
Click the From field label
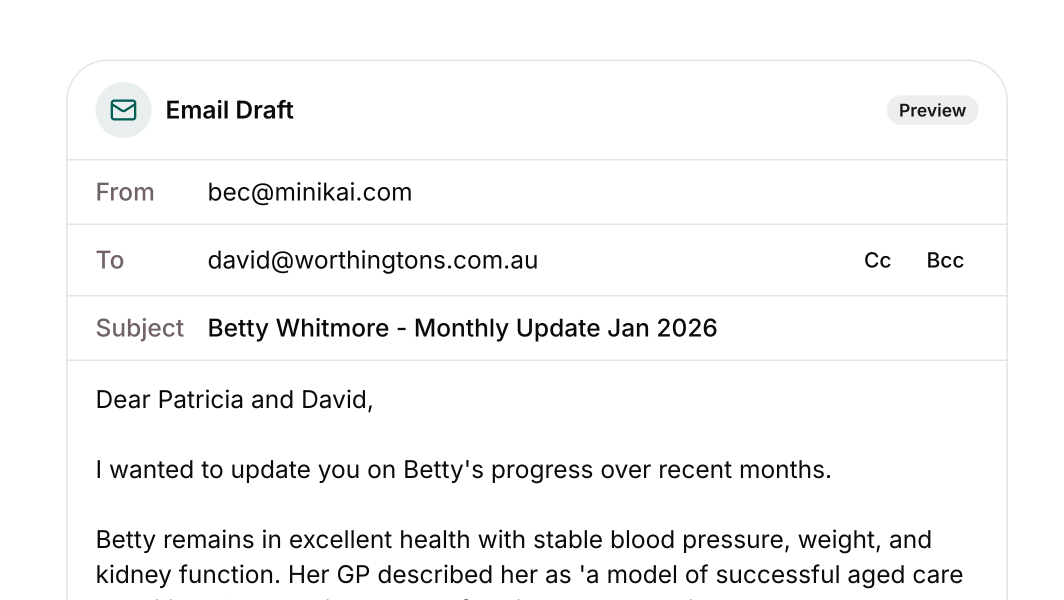click(125, 192)
